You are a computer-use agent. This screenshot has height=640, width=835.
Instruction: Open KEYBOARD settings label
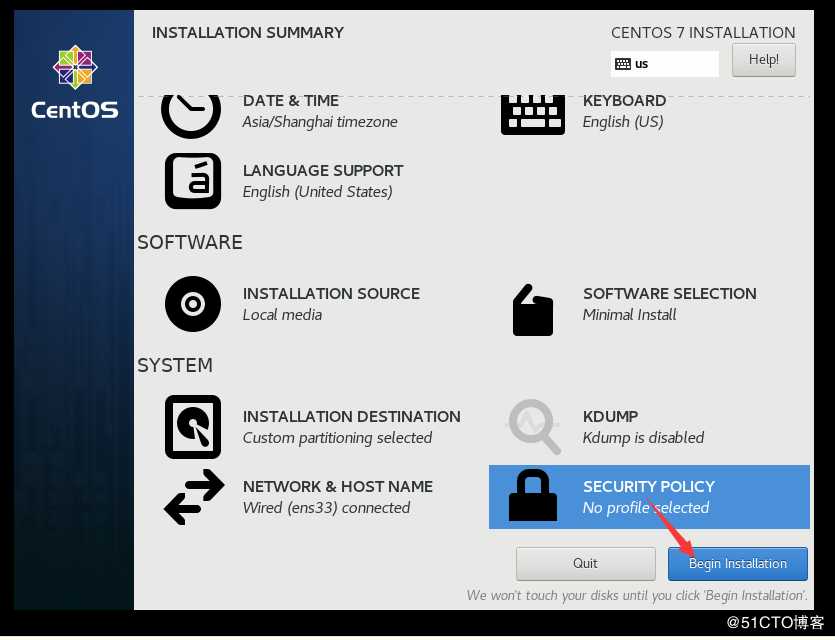pyautogui.click(x=624, y=101)
